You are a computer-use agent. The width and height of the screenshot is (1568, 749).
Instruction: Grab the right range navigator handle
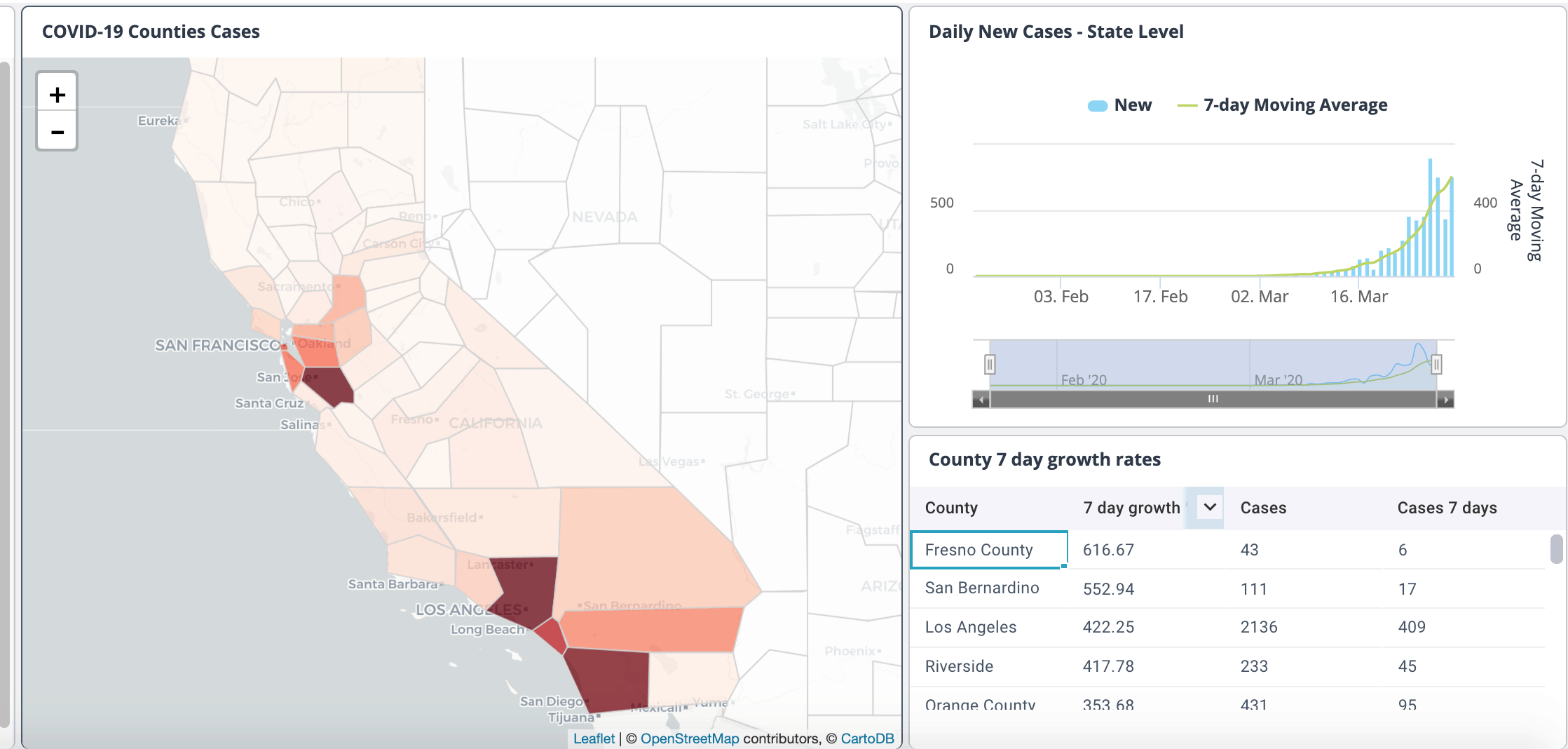coord(1436,364)
